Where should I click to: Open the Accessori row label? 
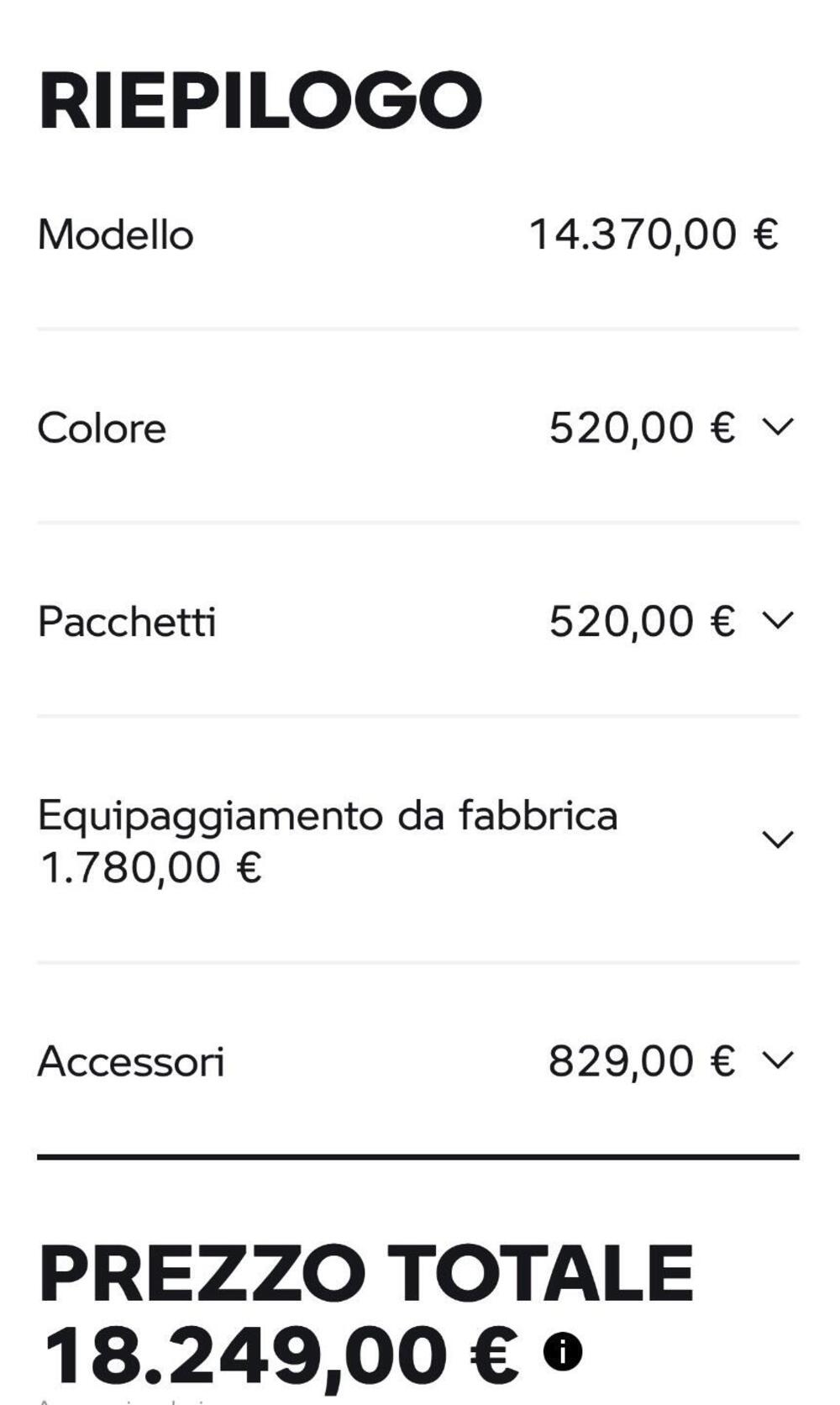coord(131,1061)
